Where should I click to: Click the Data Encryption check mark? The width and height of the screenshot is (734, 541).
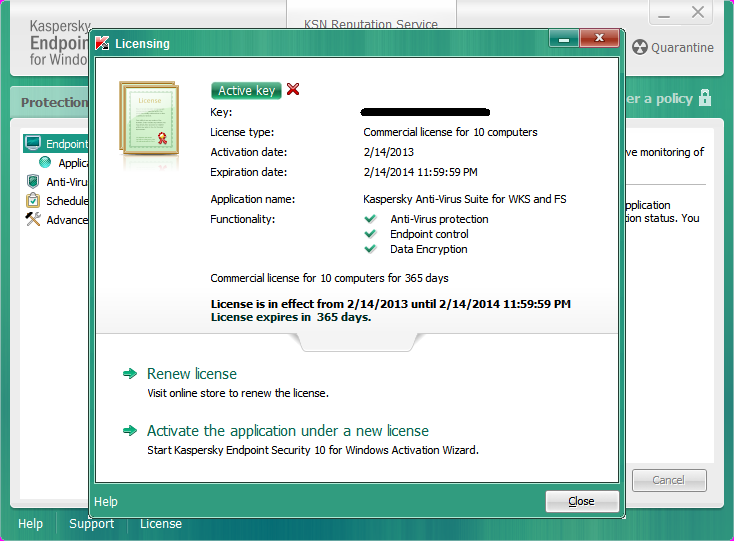pos(370,249)
